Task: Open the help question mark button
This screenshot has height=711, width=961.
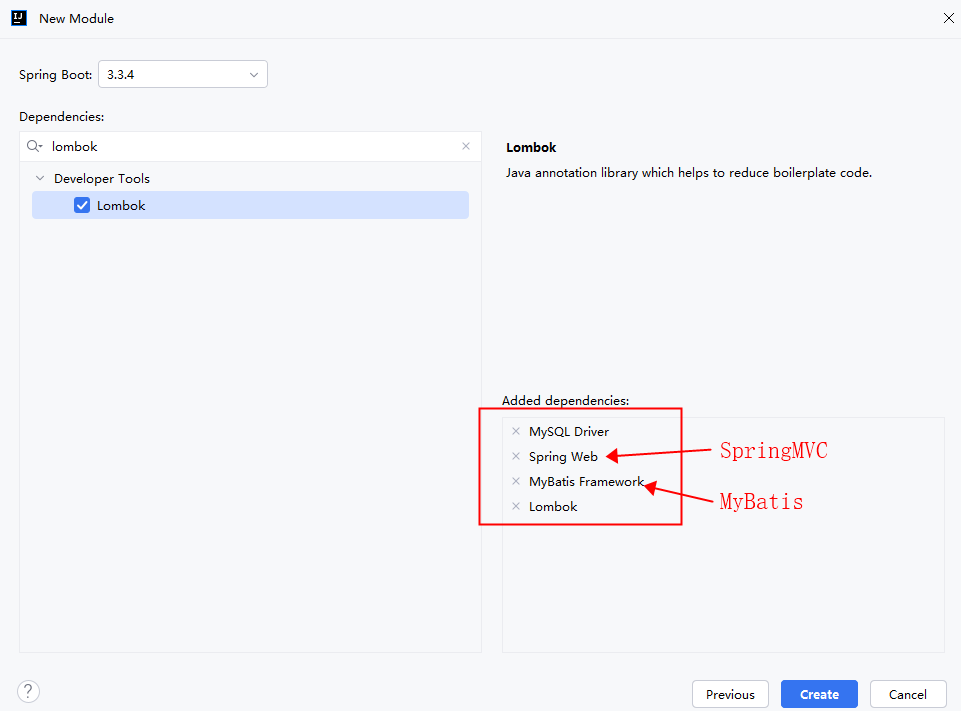Action: click(28, 691)
